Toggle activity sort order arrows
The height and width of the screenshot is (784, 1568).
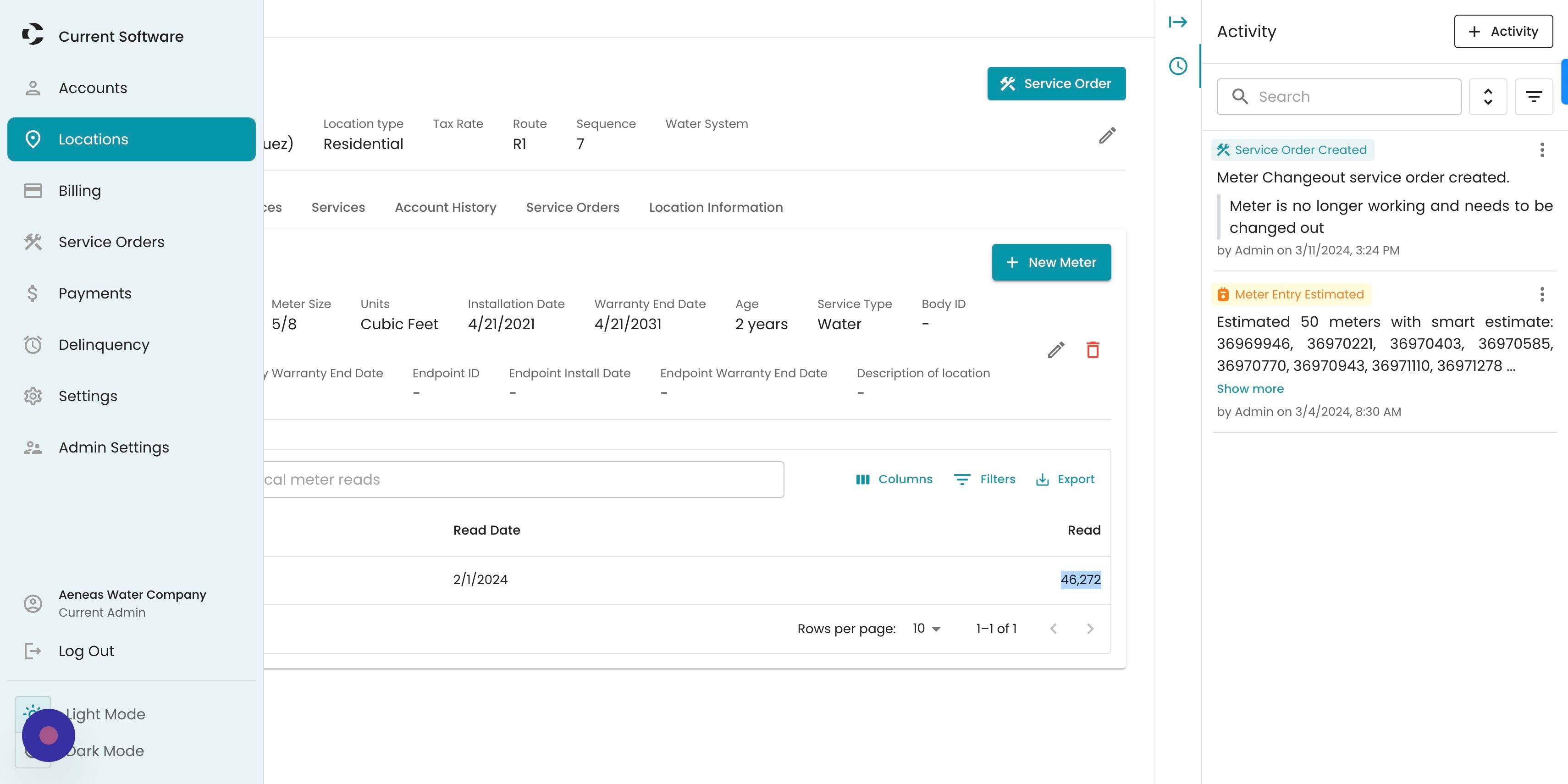click(x=1488, y=97)
